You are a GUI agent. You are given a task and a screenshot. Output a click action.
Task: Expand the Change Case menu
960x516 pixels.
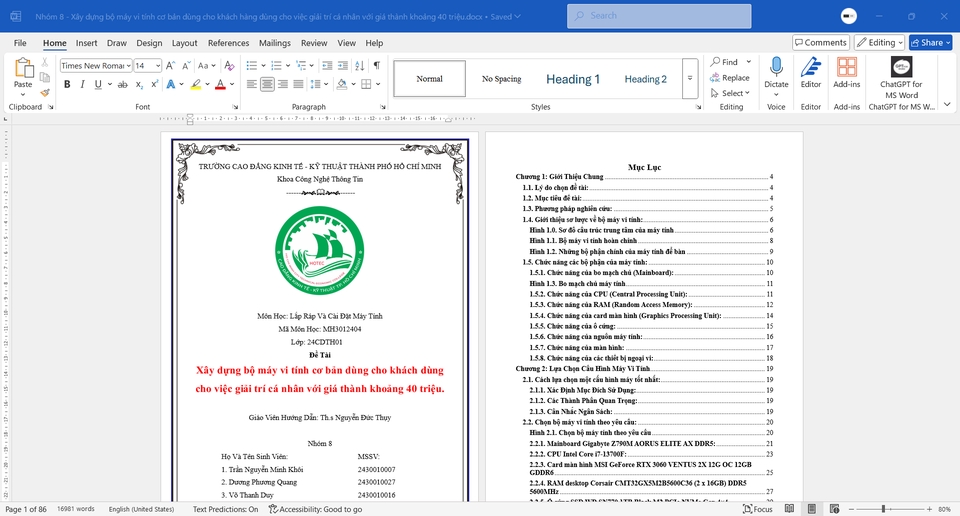(x=206, y=65)
